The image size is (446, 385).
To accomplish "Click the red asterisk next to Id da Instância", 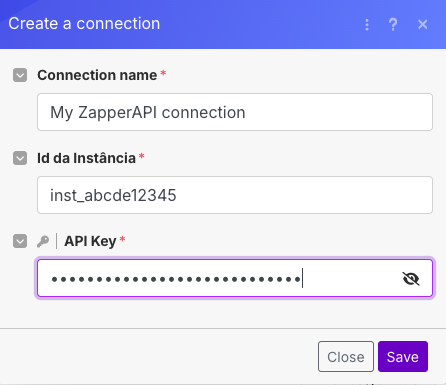I will 142,156.
